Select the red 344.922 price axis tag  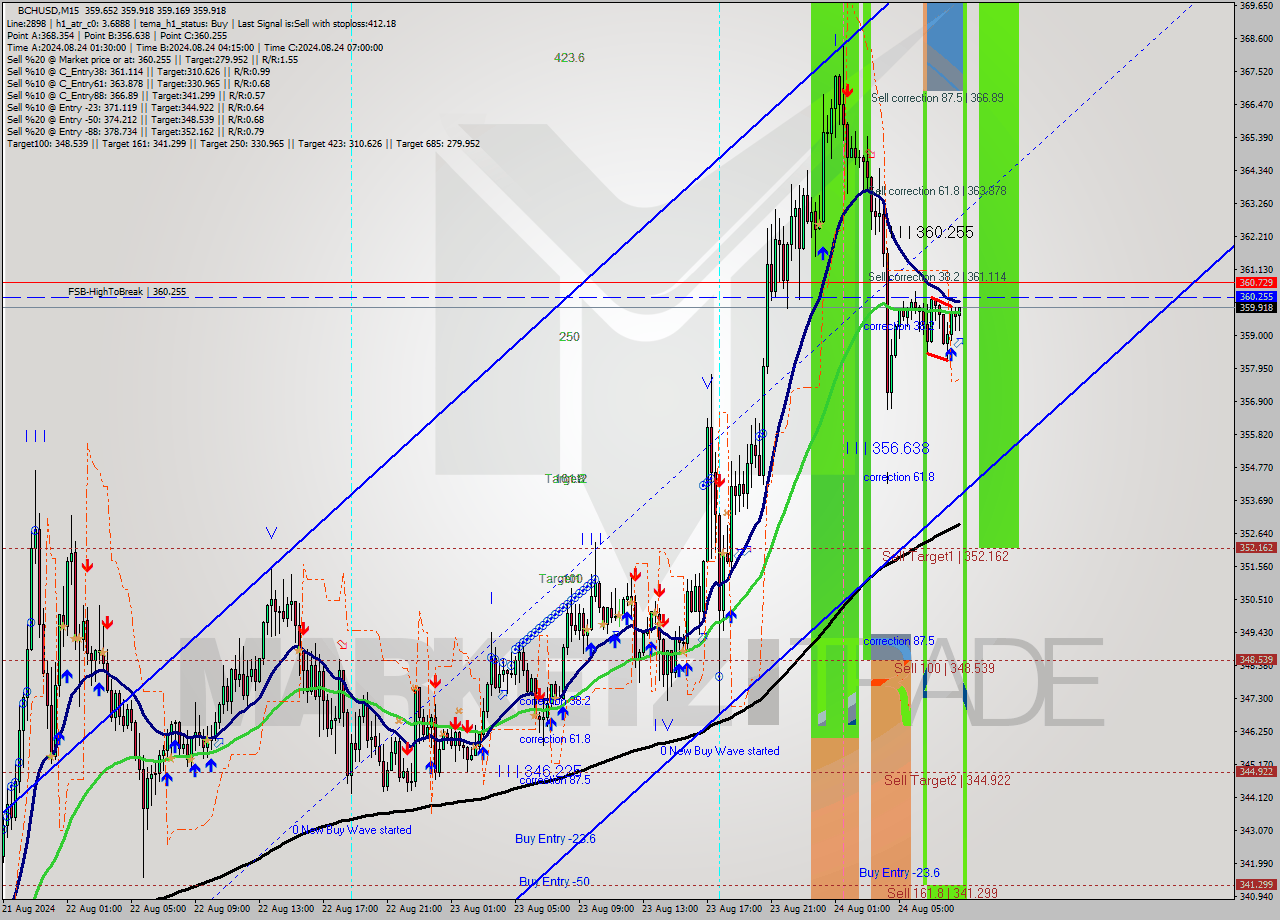(x=1256, y=771)
